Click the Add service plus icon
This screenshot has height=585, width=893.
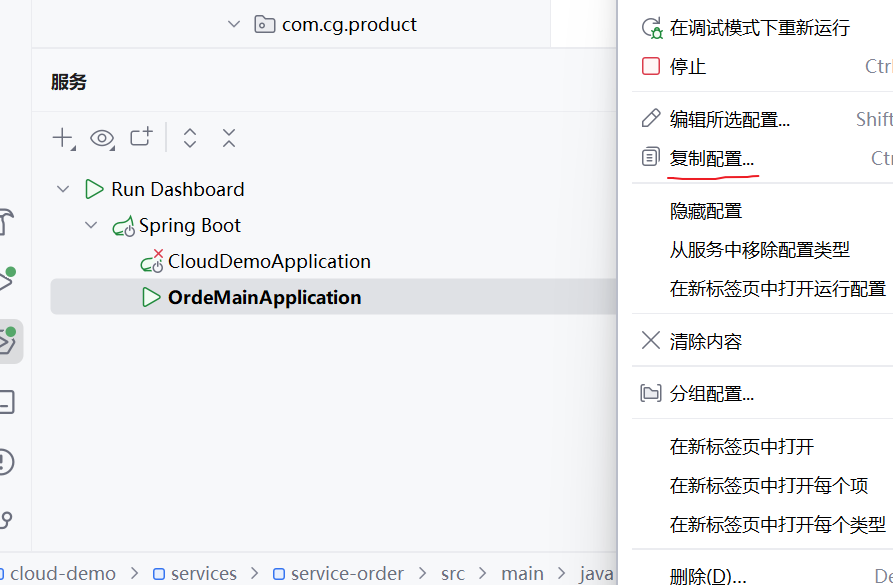63,138
